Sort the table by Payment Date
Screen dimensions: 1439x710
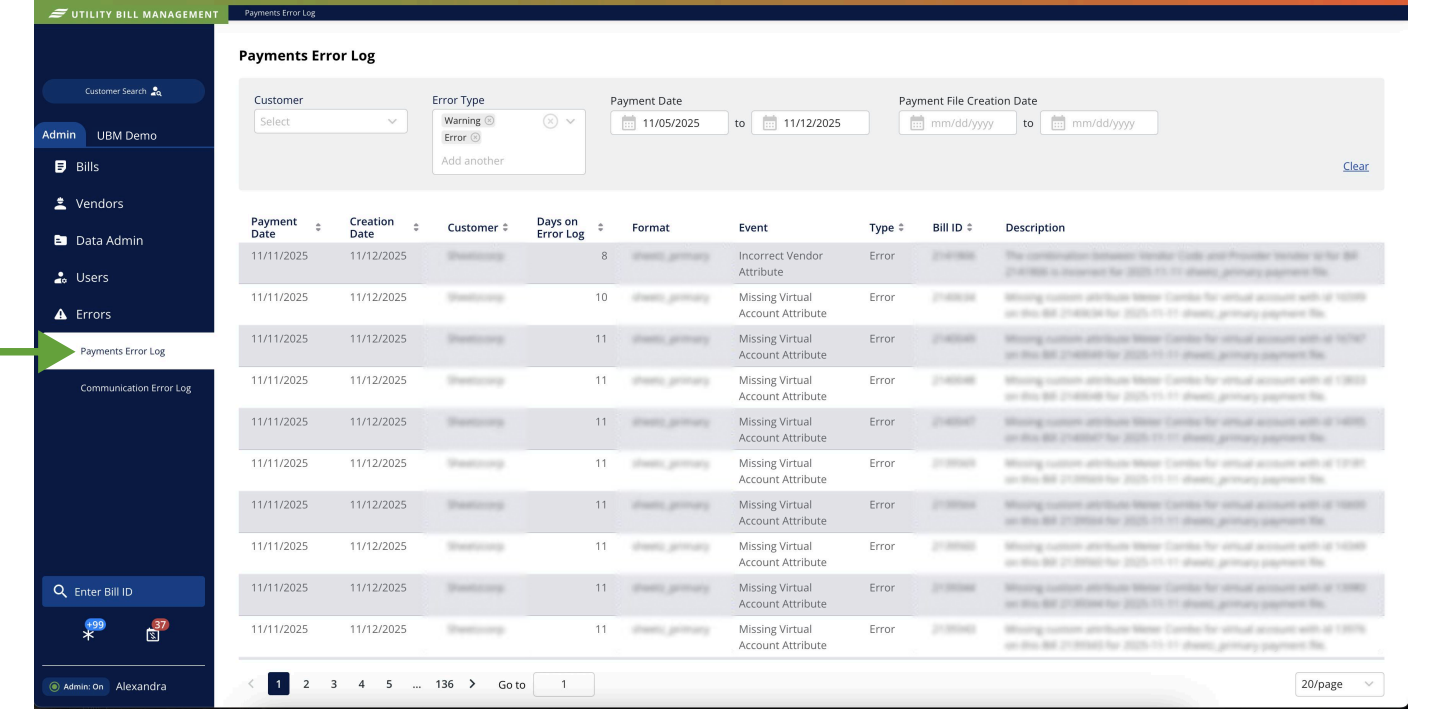(319, 228)
